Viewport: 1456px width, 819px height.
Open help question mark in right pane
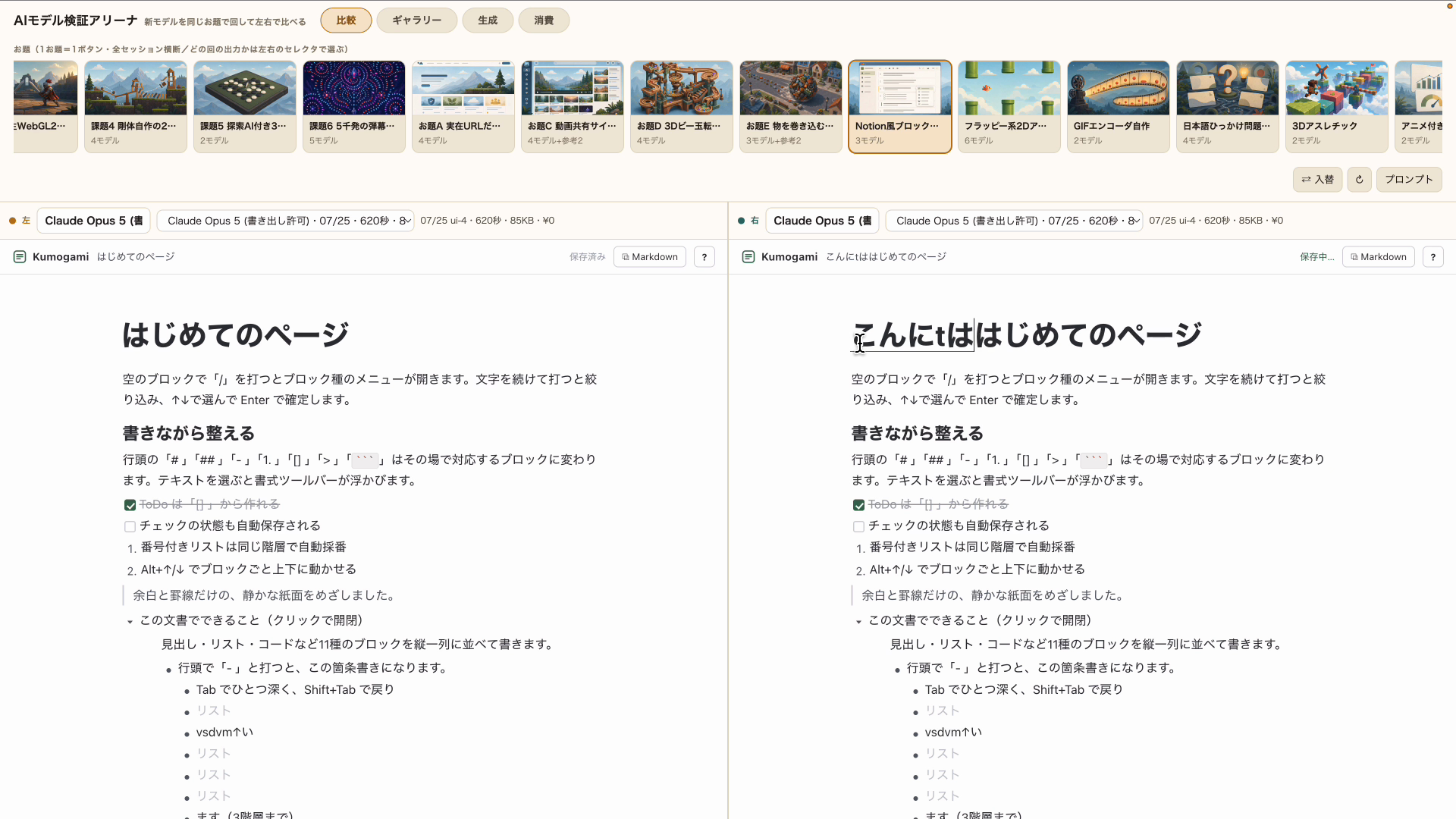pyautogui.click(x=1433, y=257)
